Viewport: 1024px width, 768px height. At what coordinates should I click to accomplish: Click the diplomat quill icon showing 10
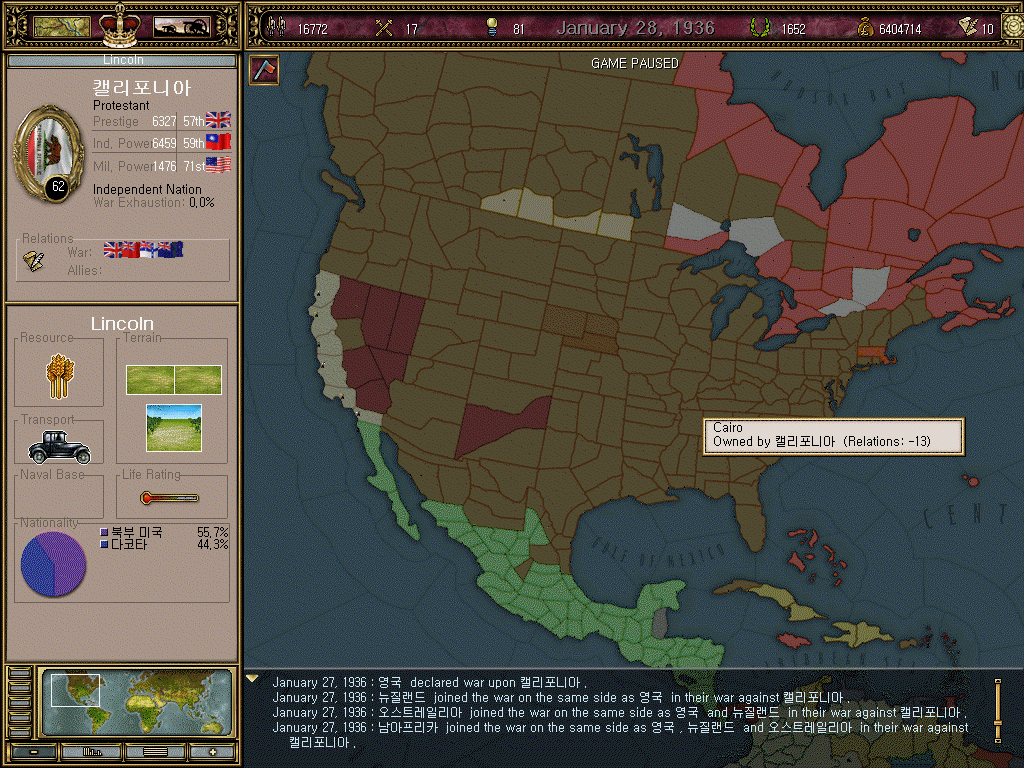click(x=968, y=27)
